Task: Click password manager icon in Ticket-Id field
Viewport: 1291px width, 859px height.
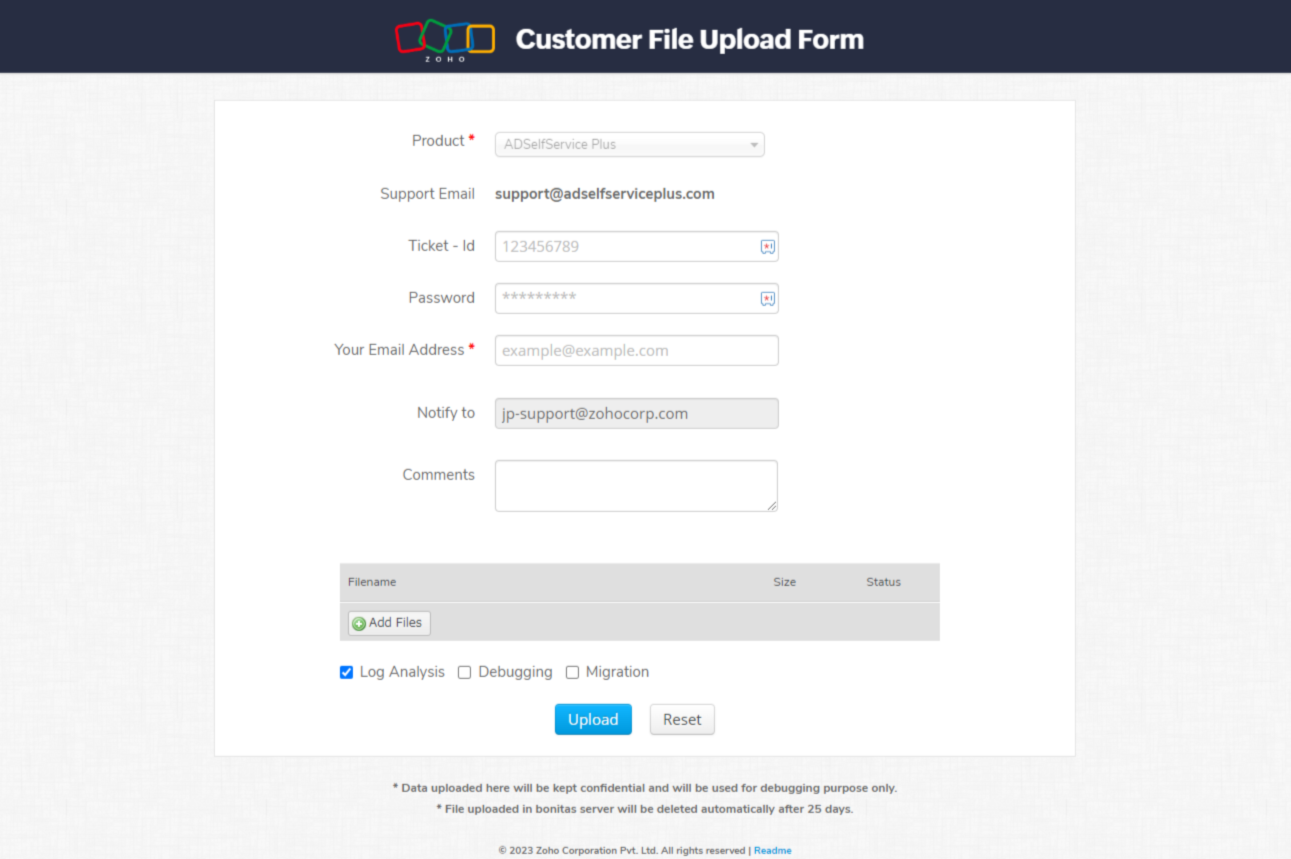Action: (x=767, y=247)
